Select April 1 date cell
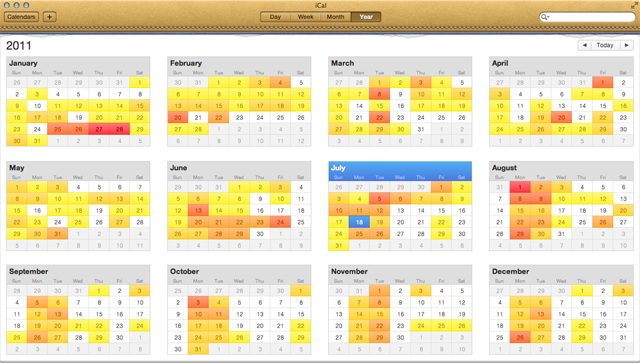Viewport: 640px width, 363px height. [602, 82]
